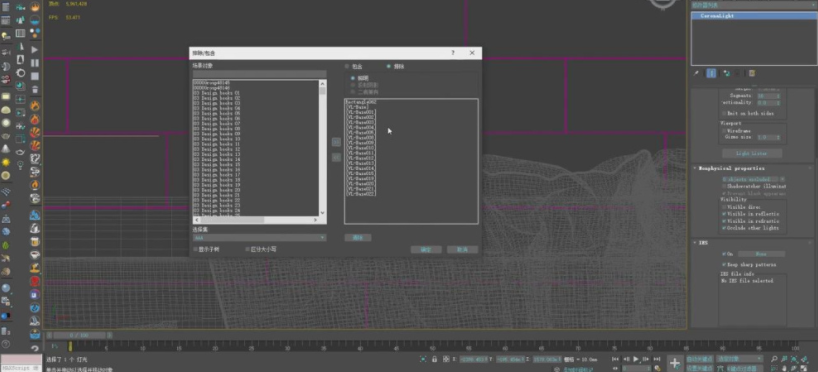Click the trash can icon in left toolbar

[34, 90]
